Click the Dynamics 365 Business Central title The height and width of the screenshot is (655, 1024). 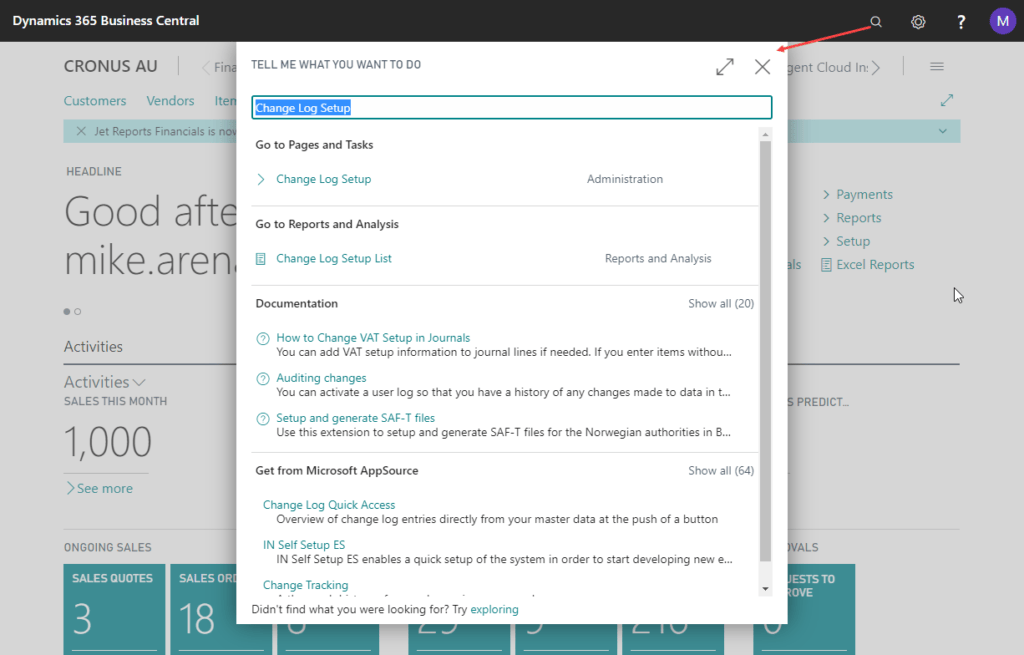106,20
